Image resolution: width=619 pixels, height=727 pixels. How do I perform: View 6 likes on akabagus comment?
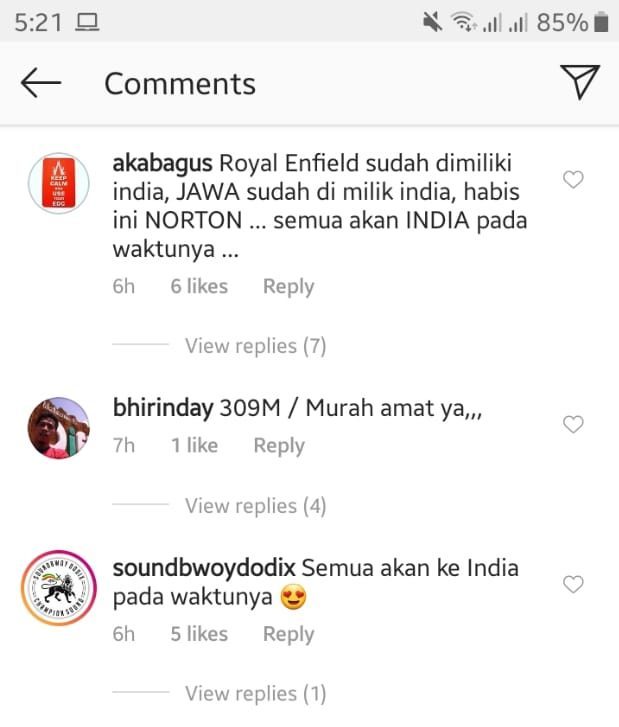(x=199, y=287)
